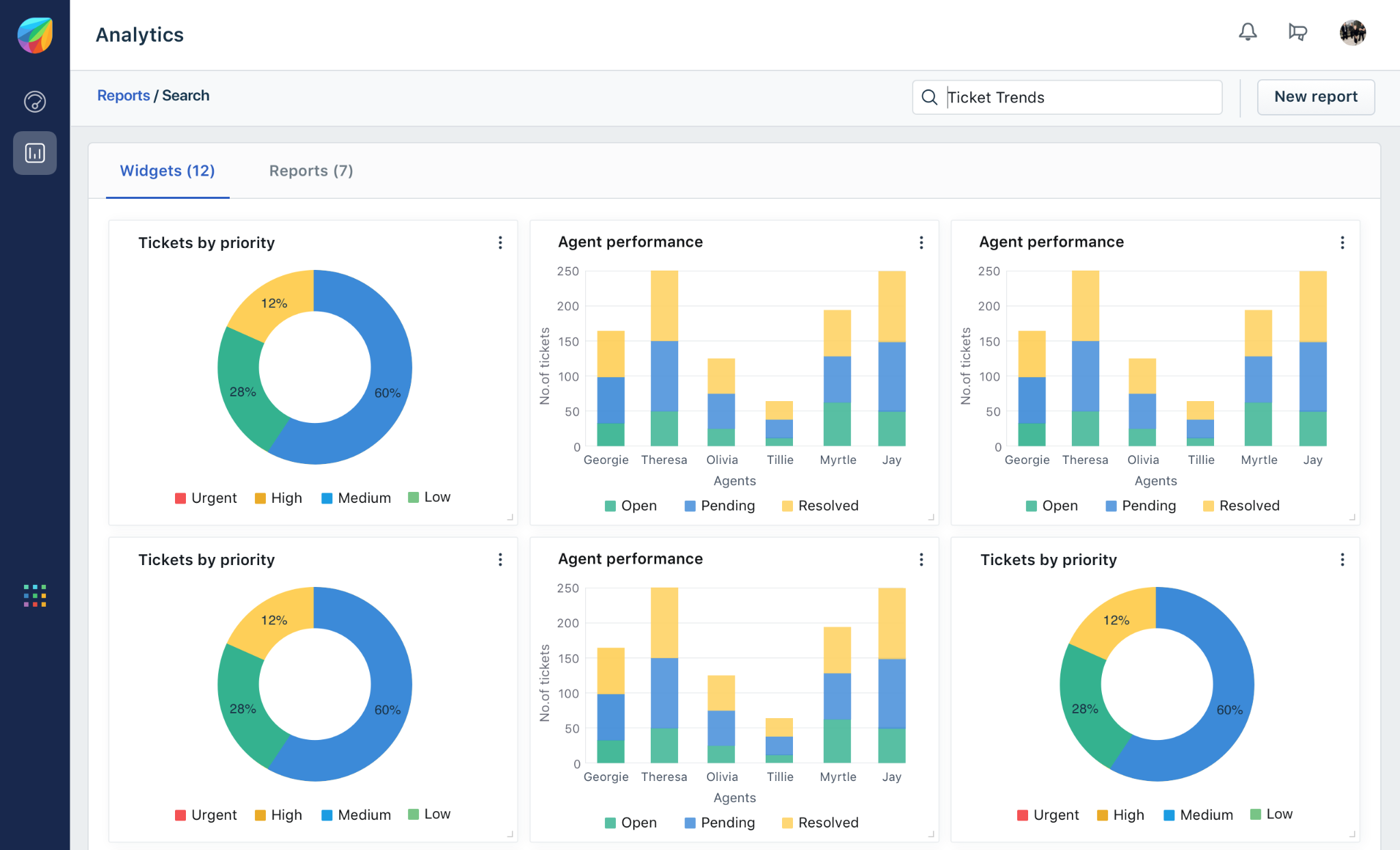
Task: Open options menu of top-left Tickets by priority
Action: (500, 243)
